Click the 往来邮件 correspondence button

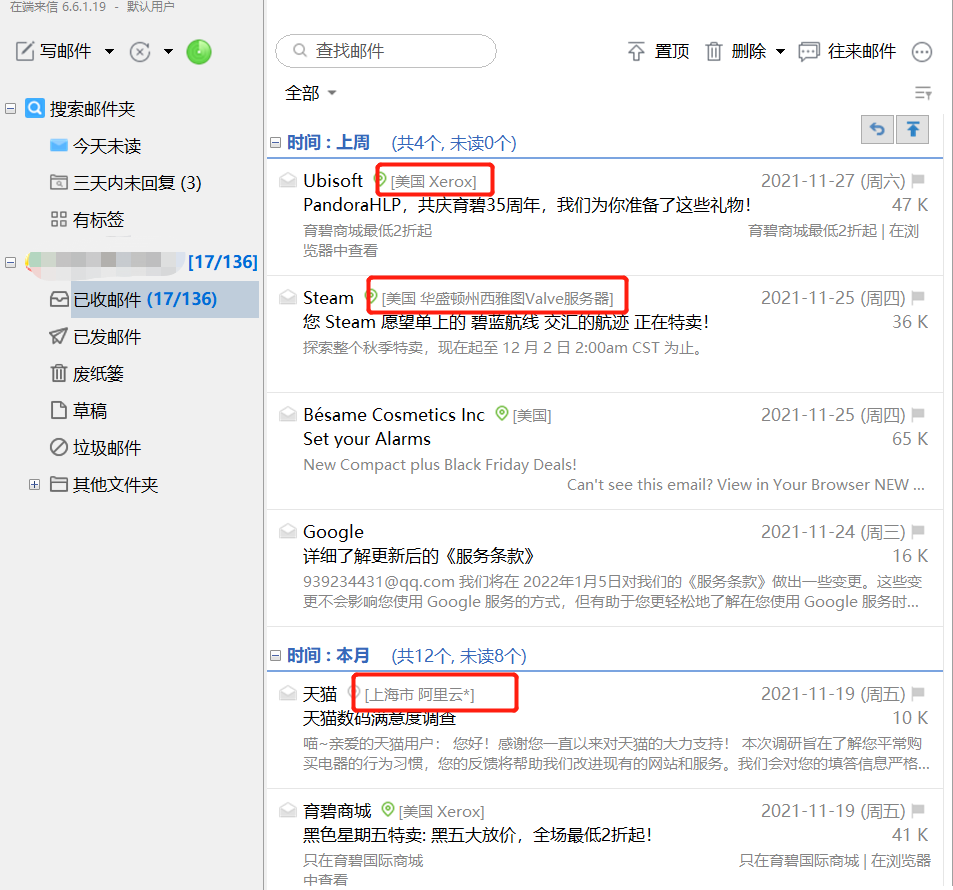point(847,52)
